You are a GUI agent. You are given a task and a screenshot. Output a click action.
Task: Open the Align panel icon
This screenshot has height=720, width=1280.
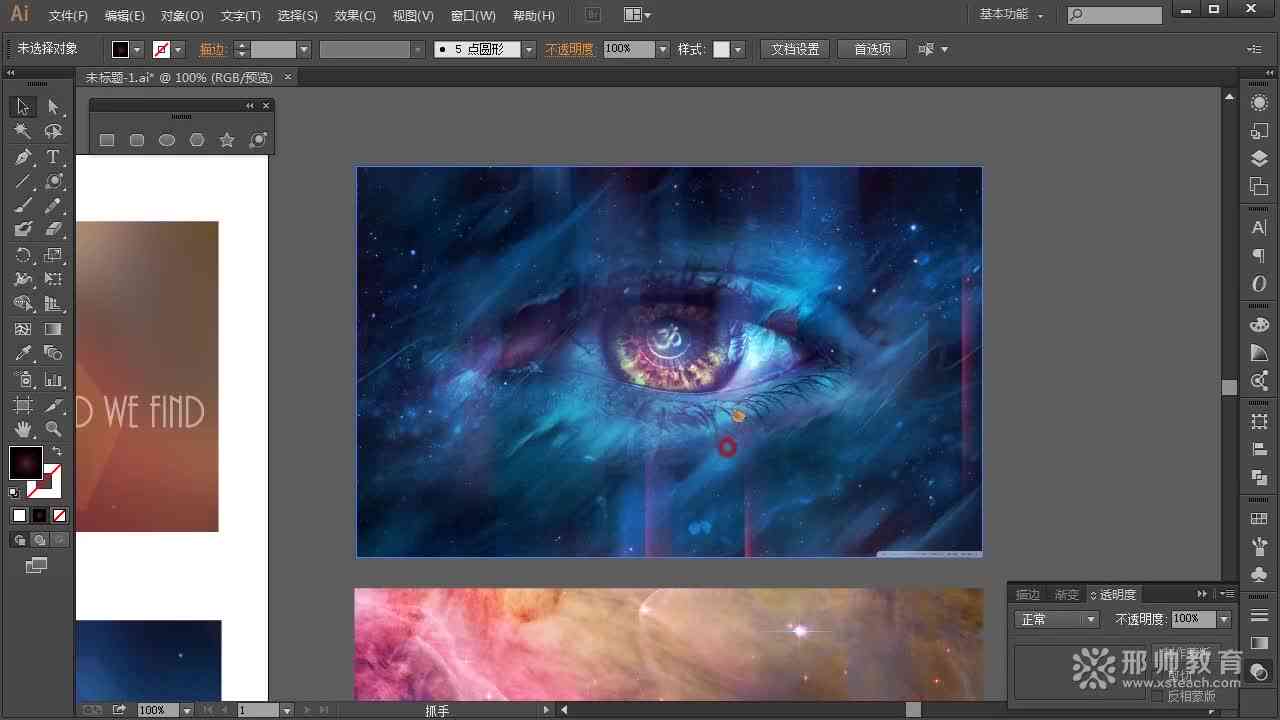coord(1259,450)
